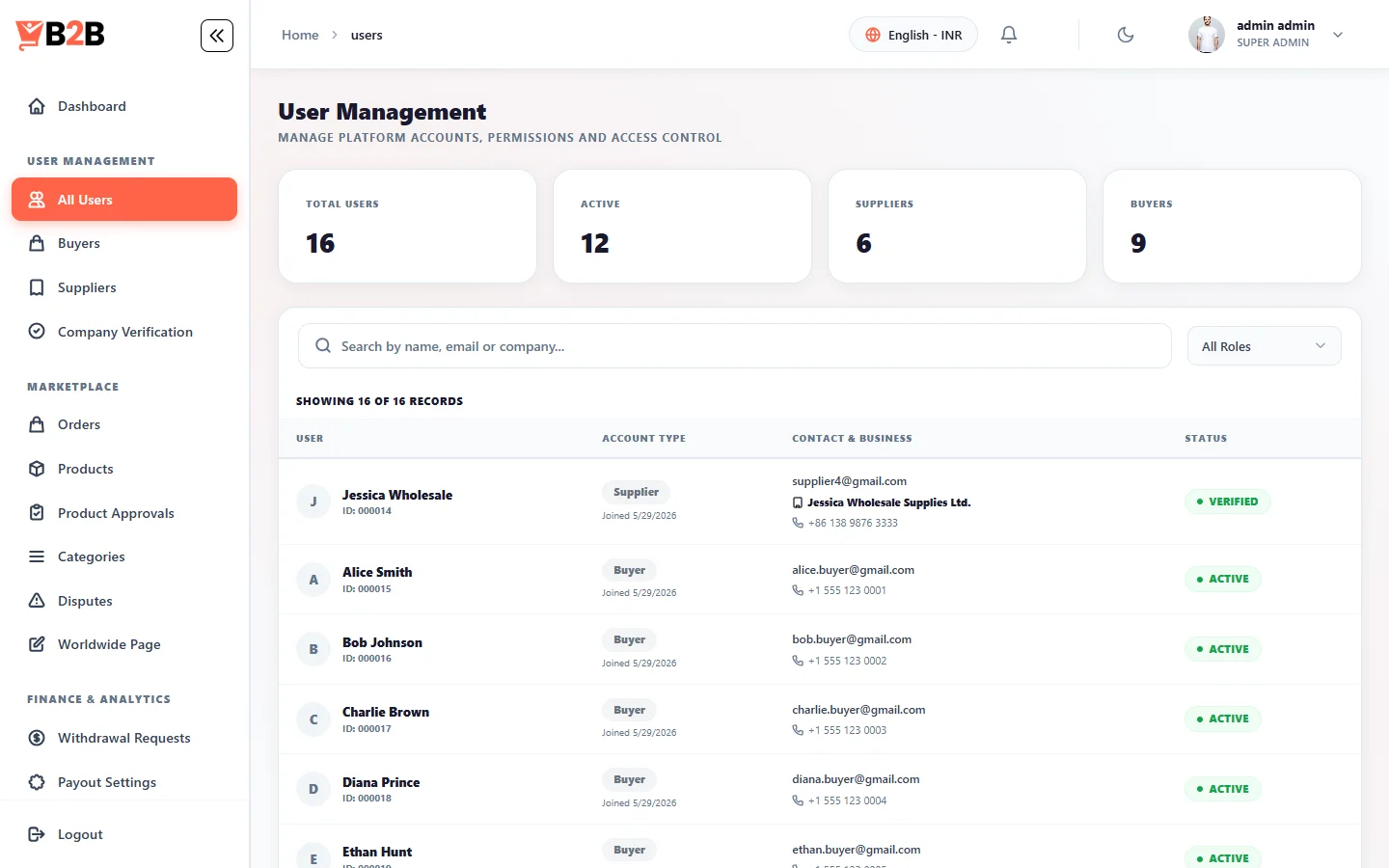Viewport: 1389px width, 868px height.
Task: Click Home breadcrumb link
Action: click(300, 35)
